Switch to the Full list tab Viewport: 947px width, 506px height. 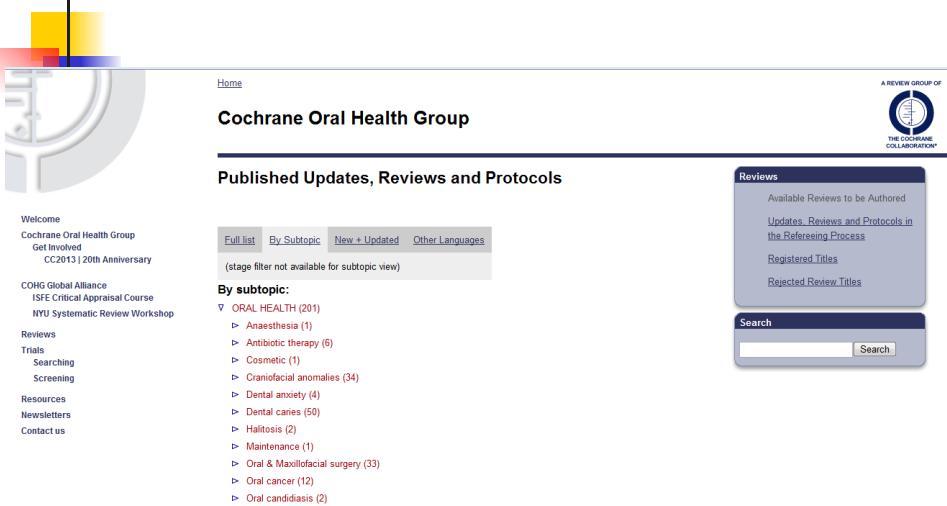240,240
